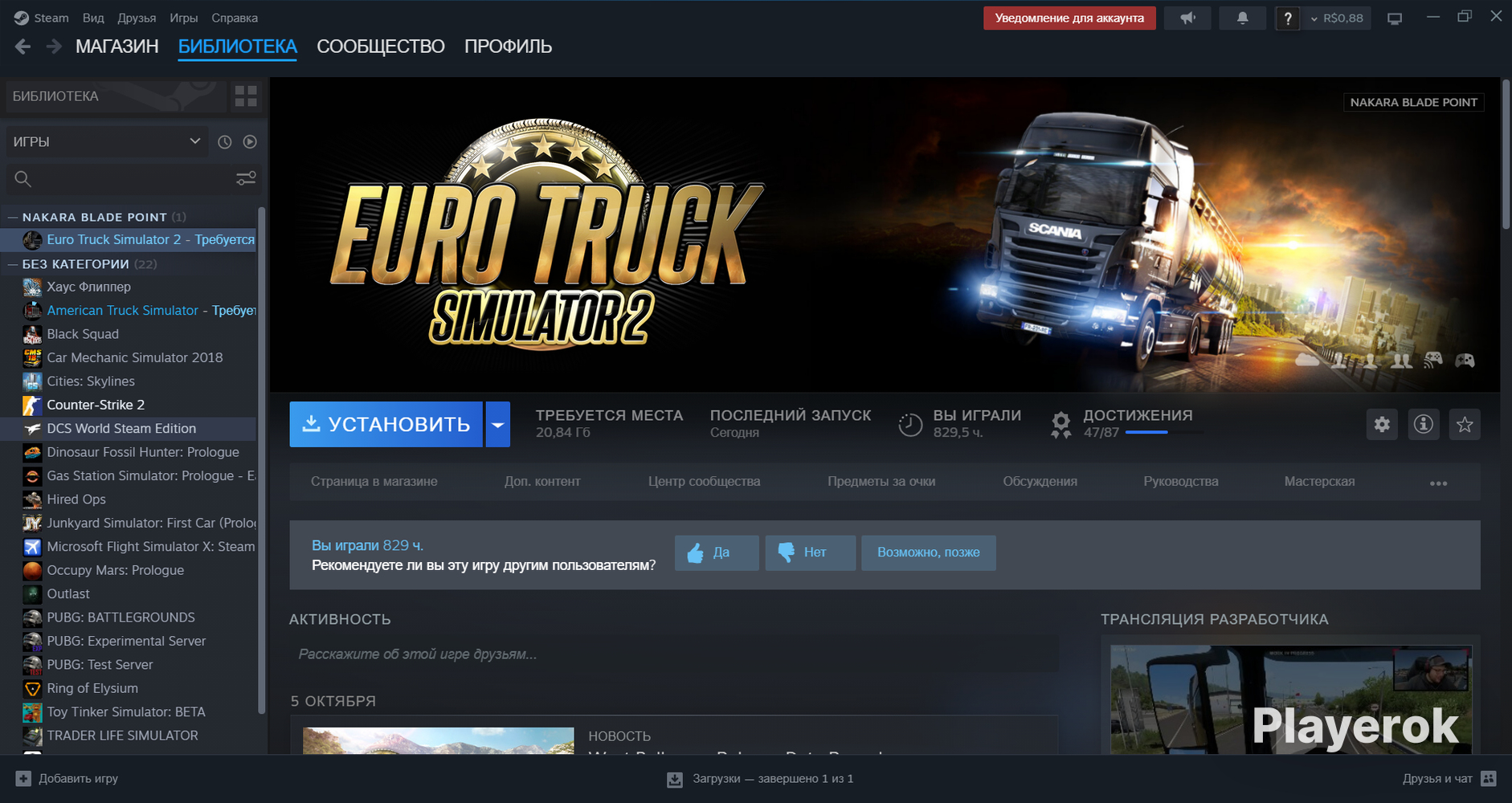Open the ИГРЫ filter dropdown
Image resolution: width=1512 pixels, height=803 pixels.
pos(106,142)
